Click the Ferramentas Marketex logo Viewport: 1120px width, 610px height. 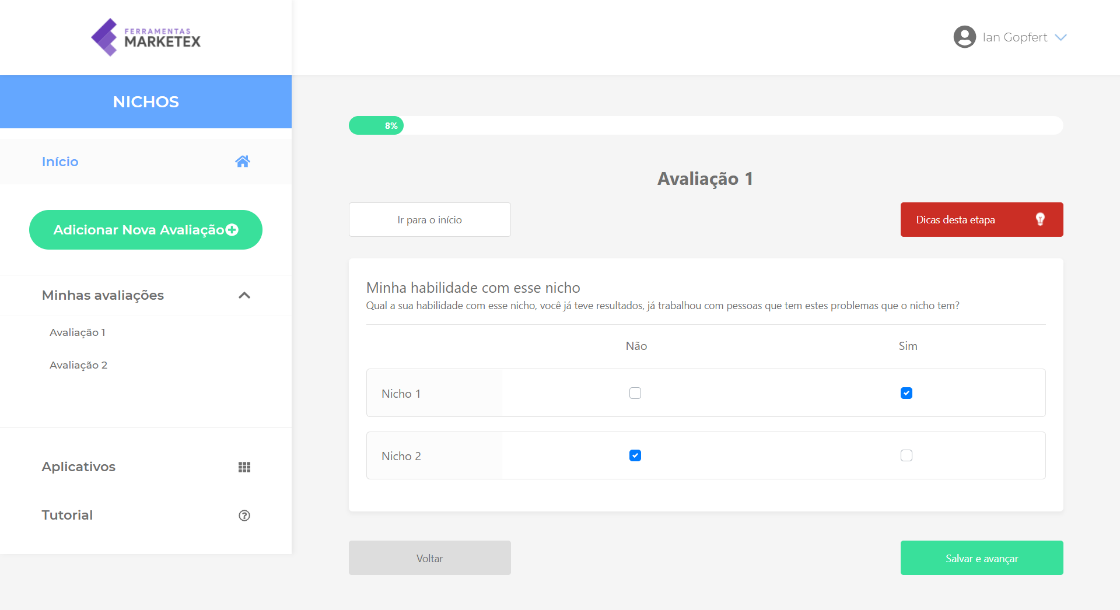click(146, 37)
